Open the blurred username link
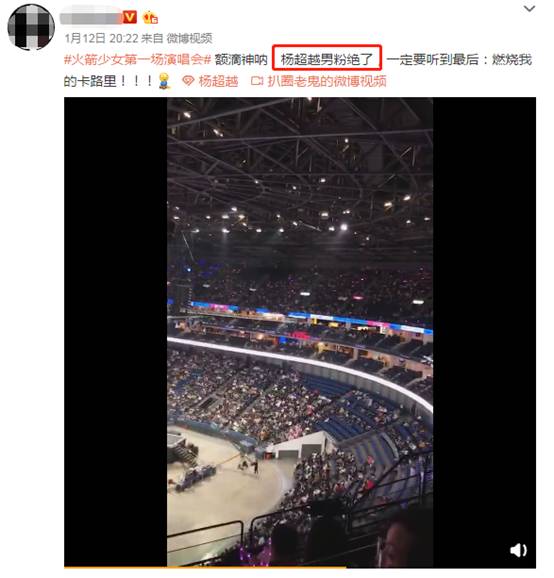554x578 pixels. click(91, 17)
